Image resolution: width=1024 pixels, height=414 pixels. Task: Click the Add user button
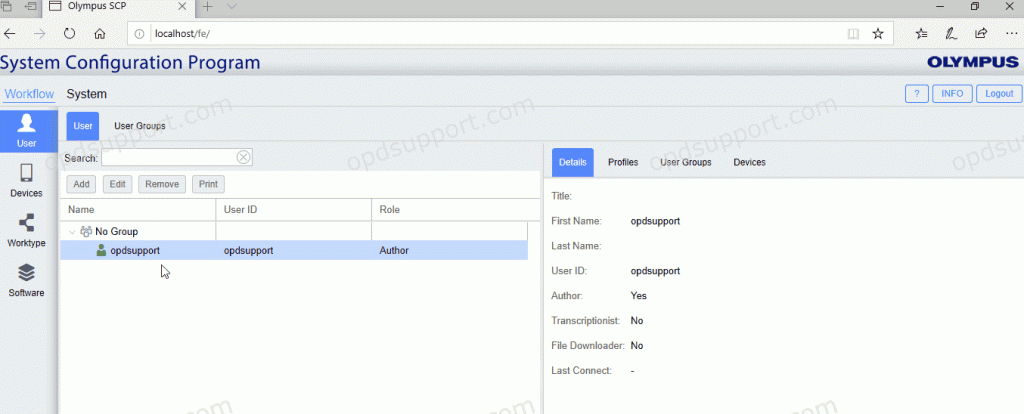tap(82, 184)
